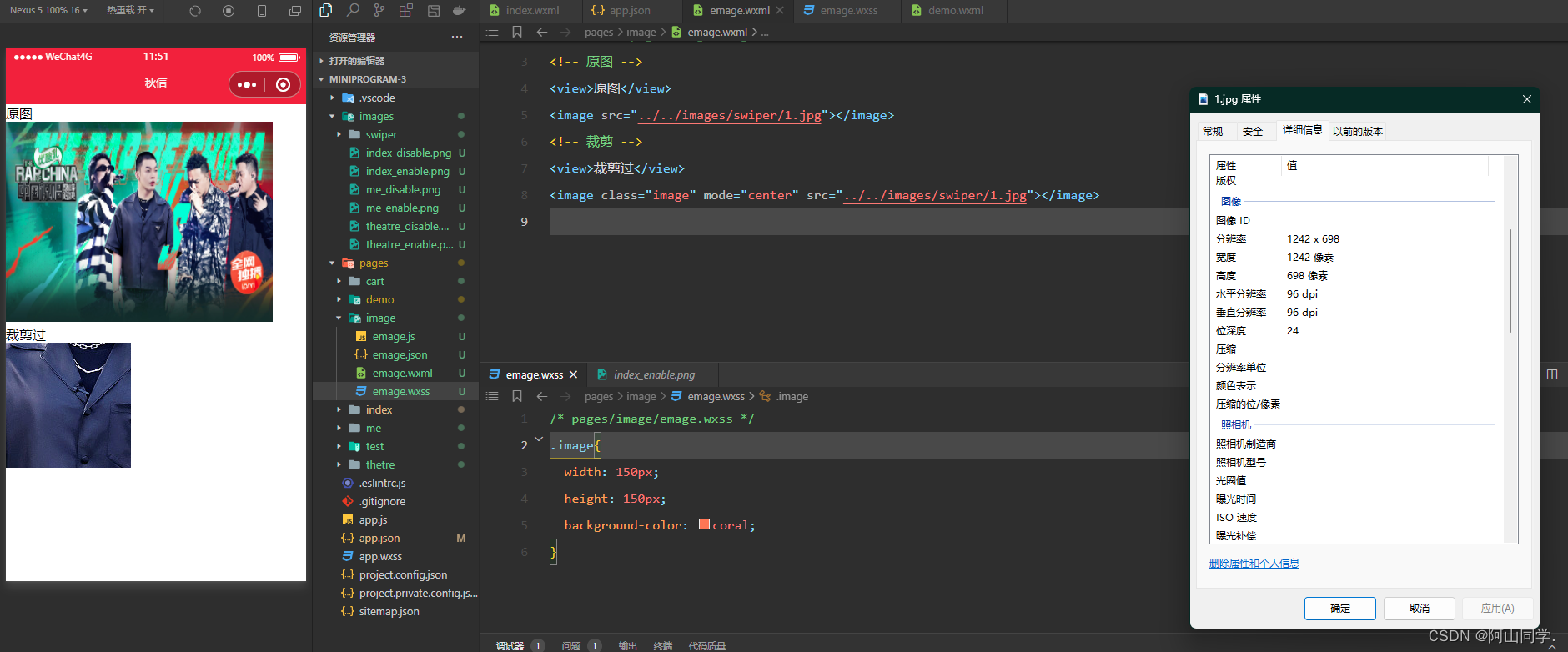
Task: Open the search magnifier icon
Action: click(353, 10)
